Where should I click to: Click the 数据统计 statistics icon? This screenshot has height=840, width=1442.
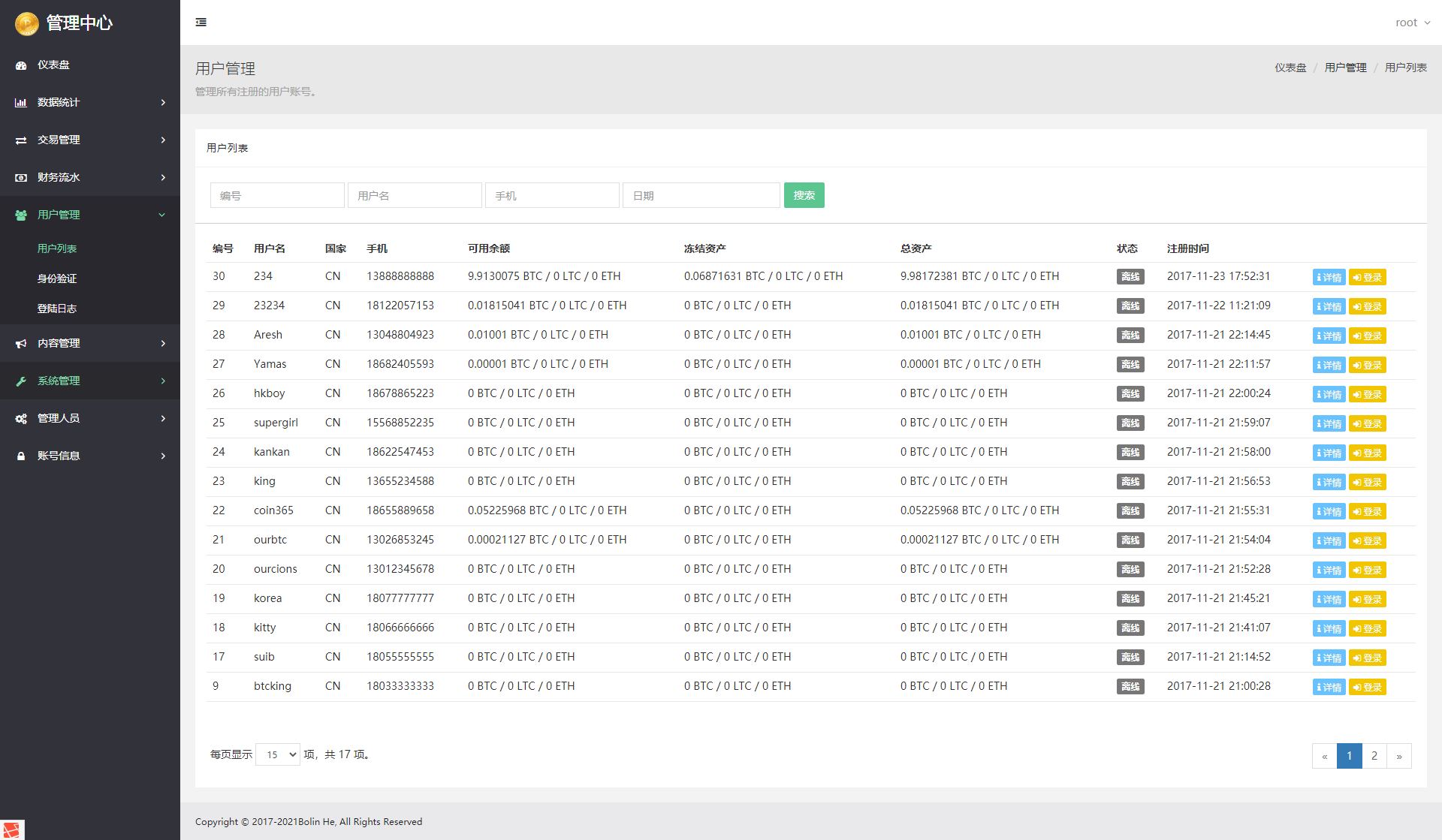coord(20,102)
